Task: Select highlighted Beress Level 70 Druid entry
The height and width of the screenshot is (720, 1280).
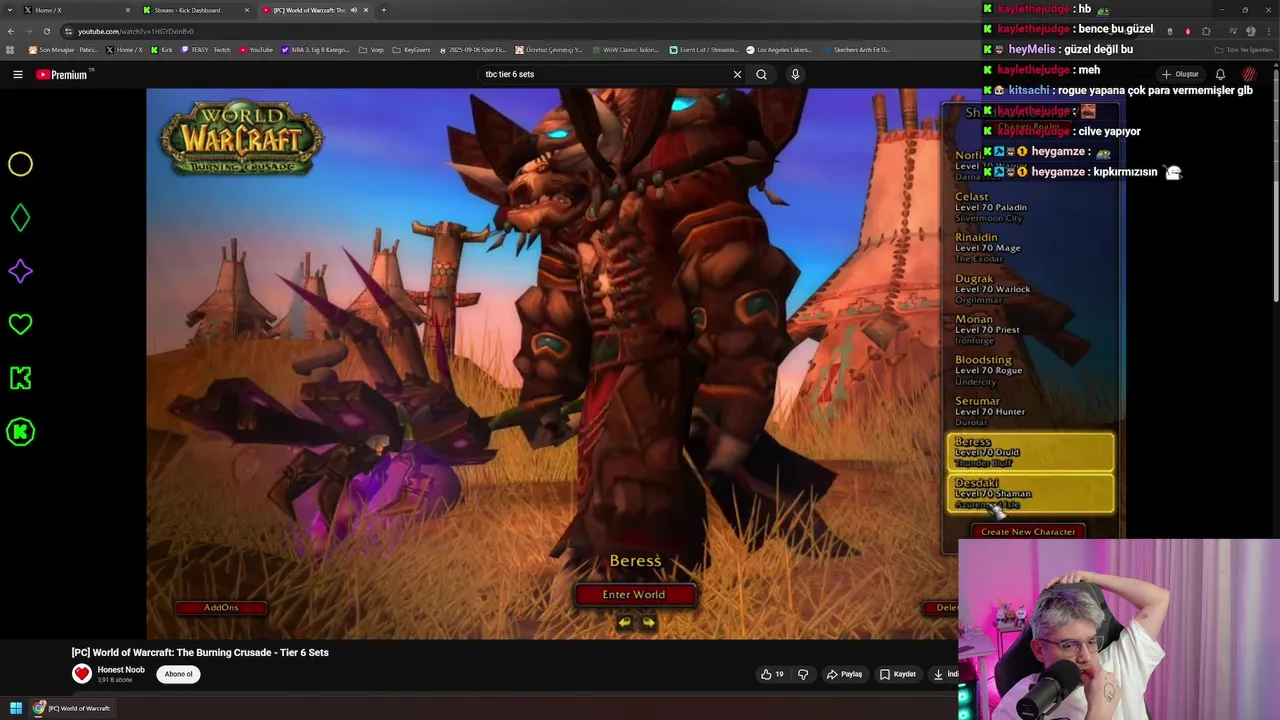Action: pos(1030,452)
